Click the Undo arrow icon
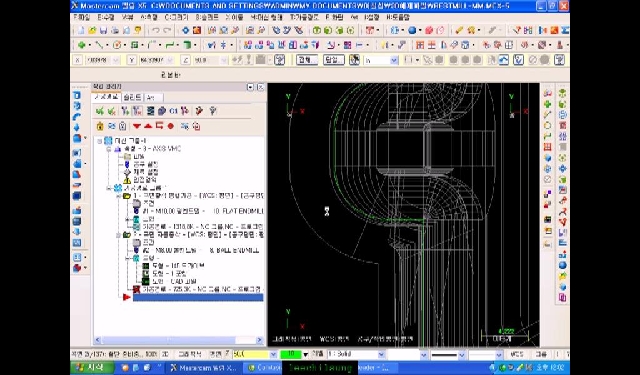 point(156,31)
